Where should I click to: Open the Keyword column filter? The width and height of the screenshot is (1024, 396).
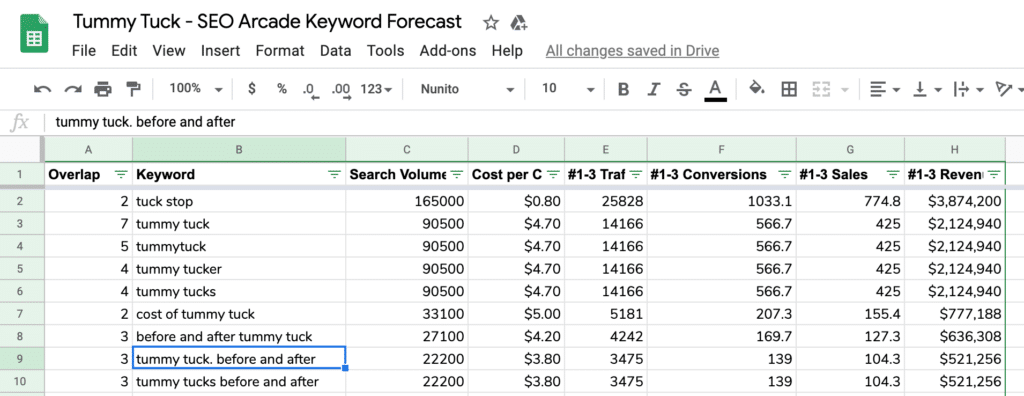[334, 174]
